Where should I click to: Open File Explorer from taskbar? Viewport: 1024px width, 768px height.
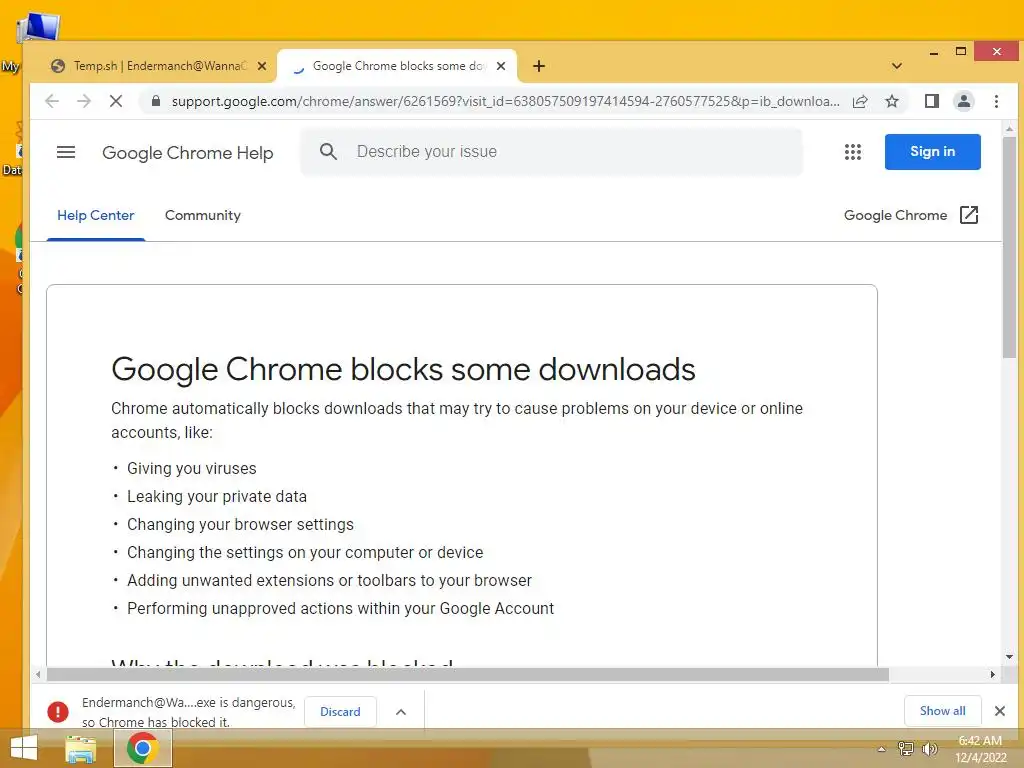coord(81,749)
